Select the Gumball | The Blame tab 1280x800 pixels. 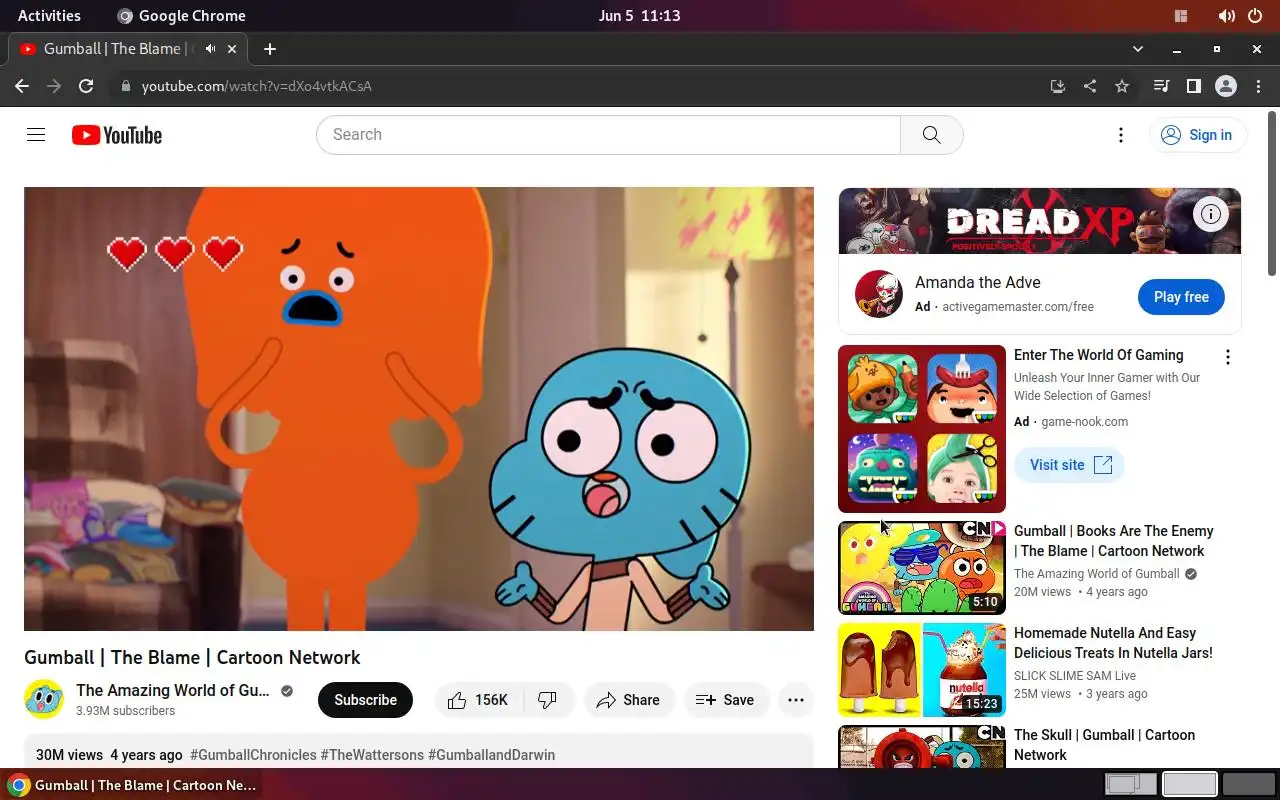[x=127, y=48]
